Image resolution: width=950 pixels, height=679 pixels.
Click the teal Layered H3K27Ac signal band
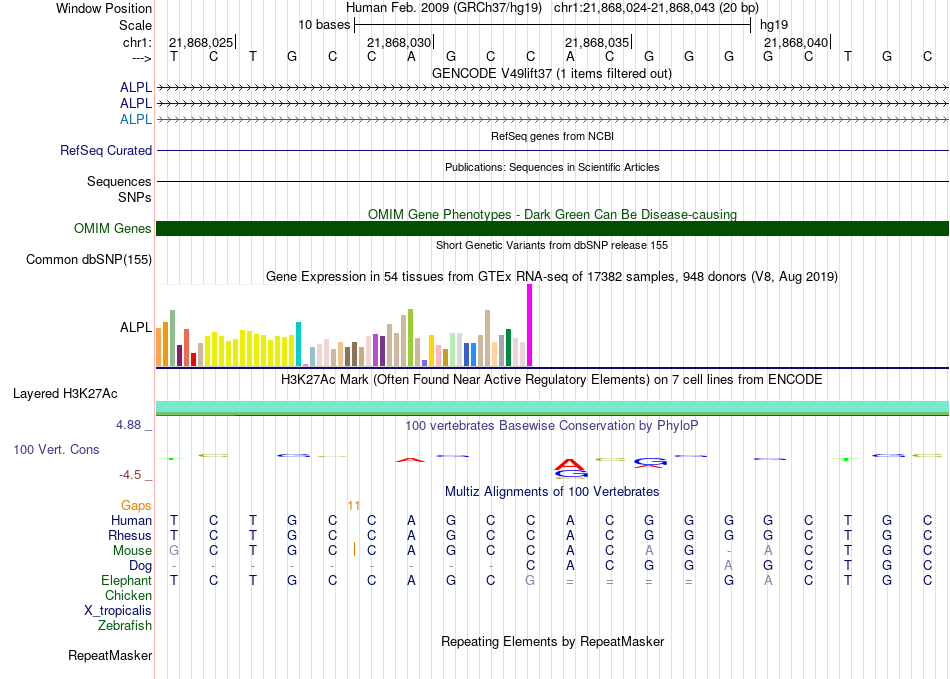[552, 406]
